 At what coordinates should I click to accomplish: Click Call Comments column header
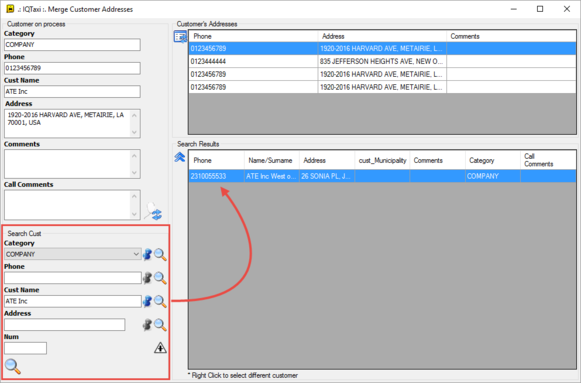coord(548,160)
